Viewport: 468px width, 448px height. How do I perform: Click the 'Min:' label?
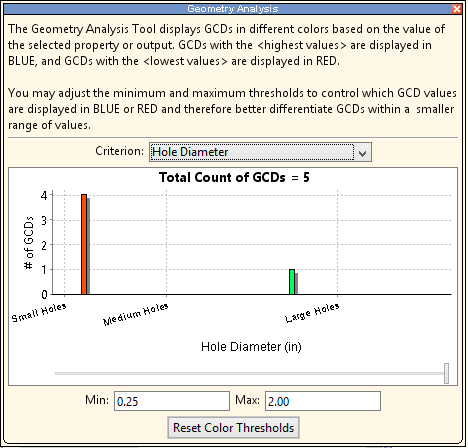97,400
